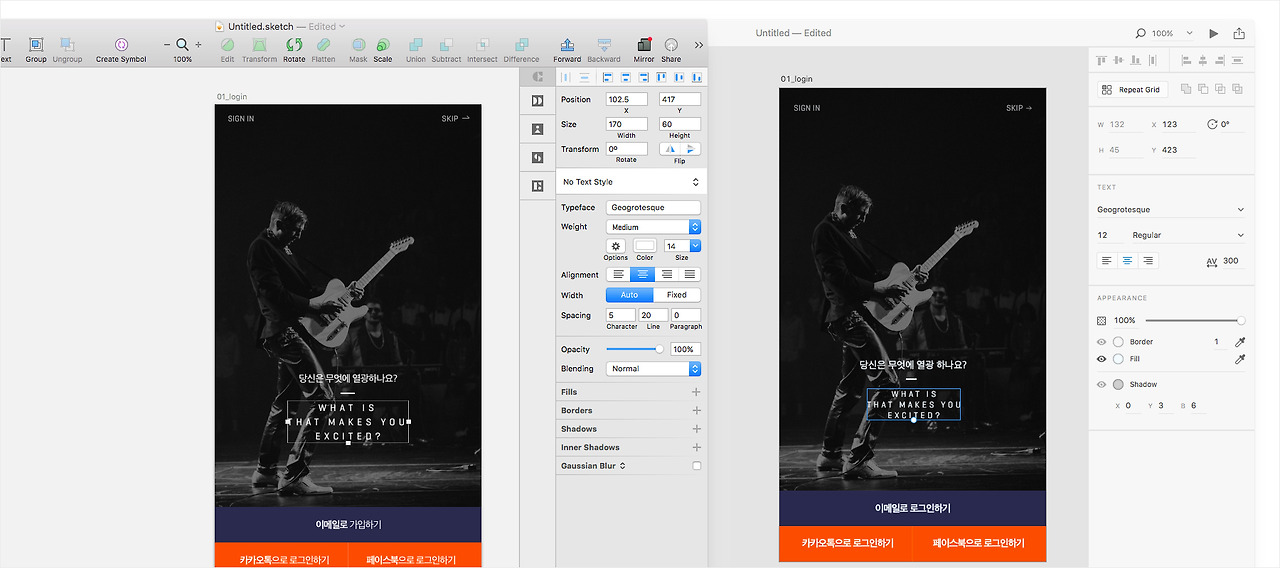Click Border color circle in XD

(1118, 342)
